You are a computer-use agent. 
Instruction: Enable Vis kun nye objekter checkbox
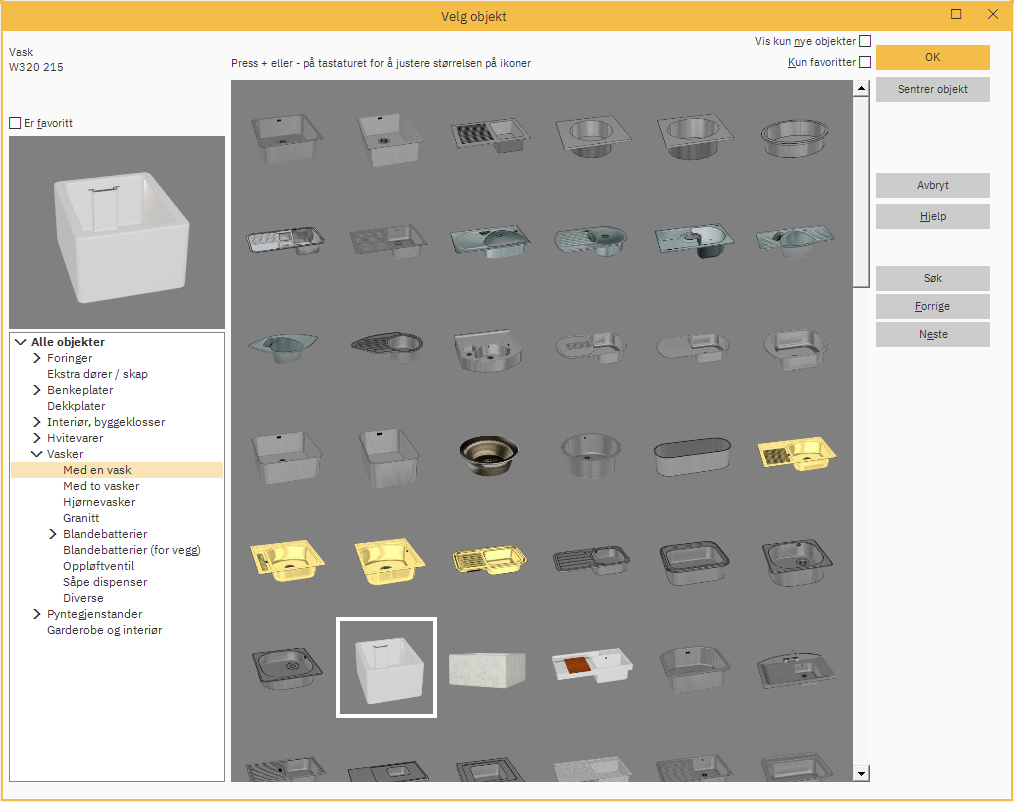865,41
